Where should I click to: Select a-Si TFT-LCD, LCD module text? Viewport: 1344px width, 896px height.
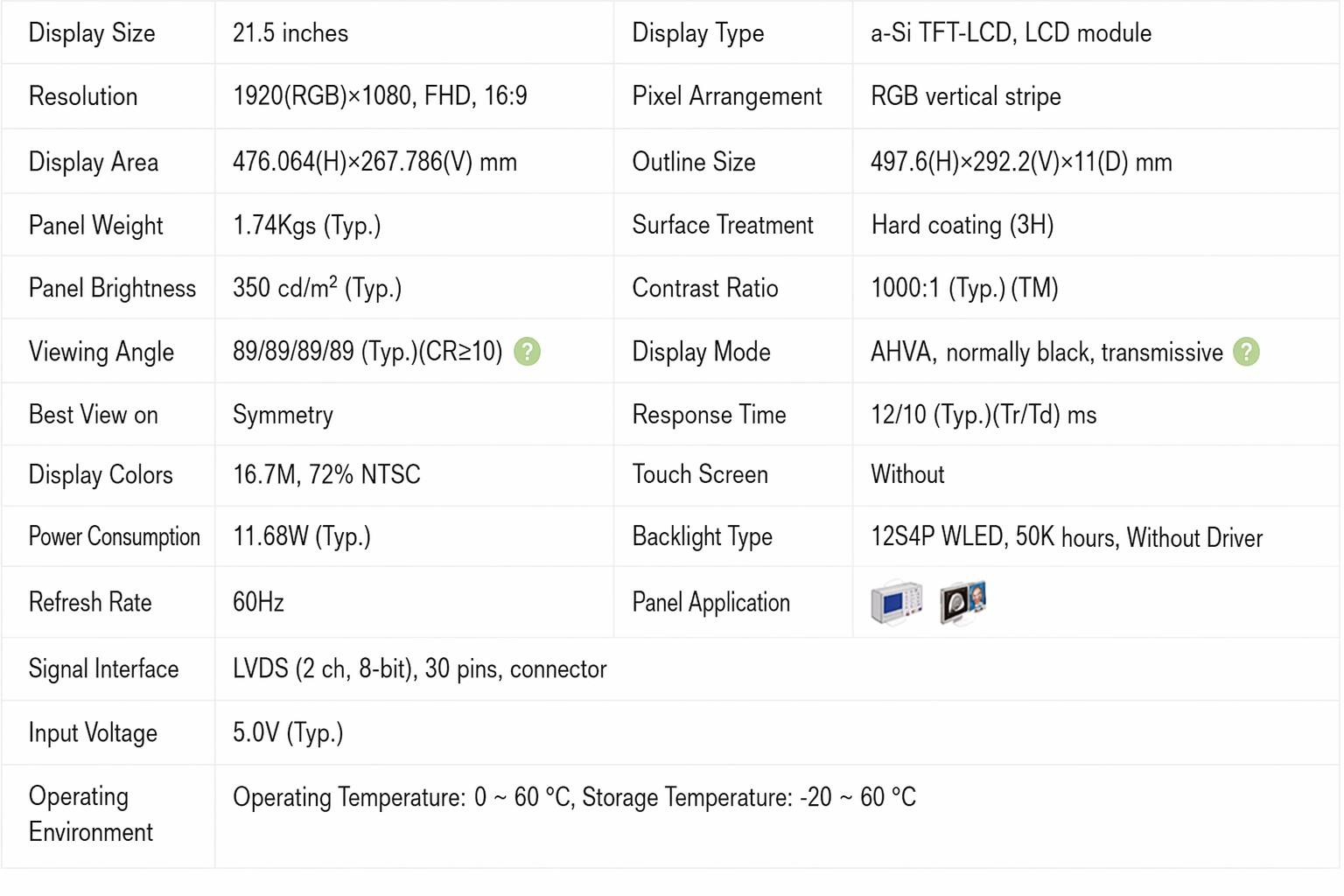(1011, 33)
